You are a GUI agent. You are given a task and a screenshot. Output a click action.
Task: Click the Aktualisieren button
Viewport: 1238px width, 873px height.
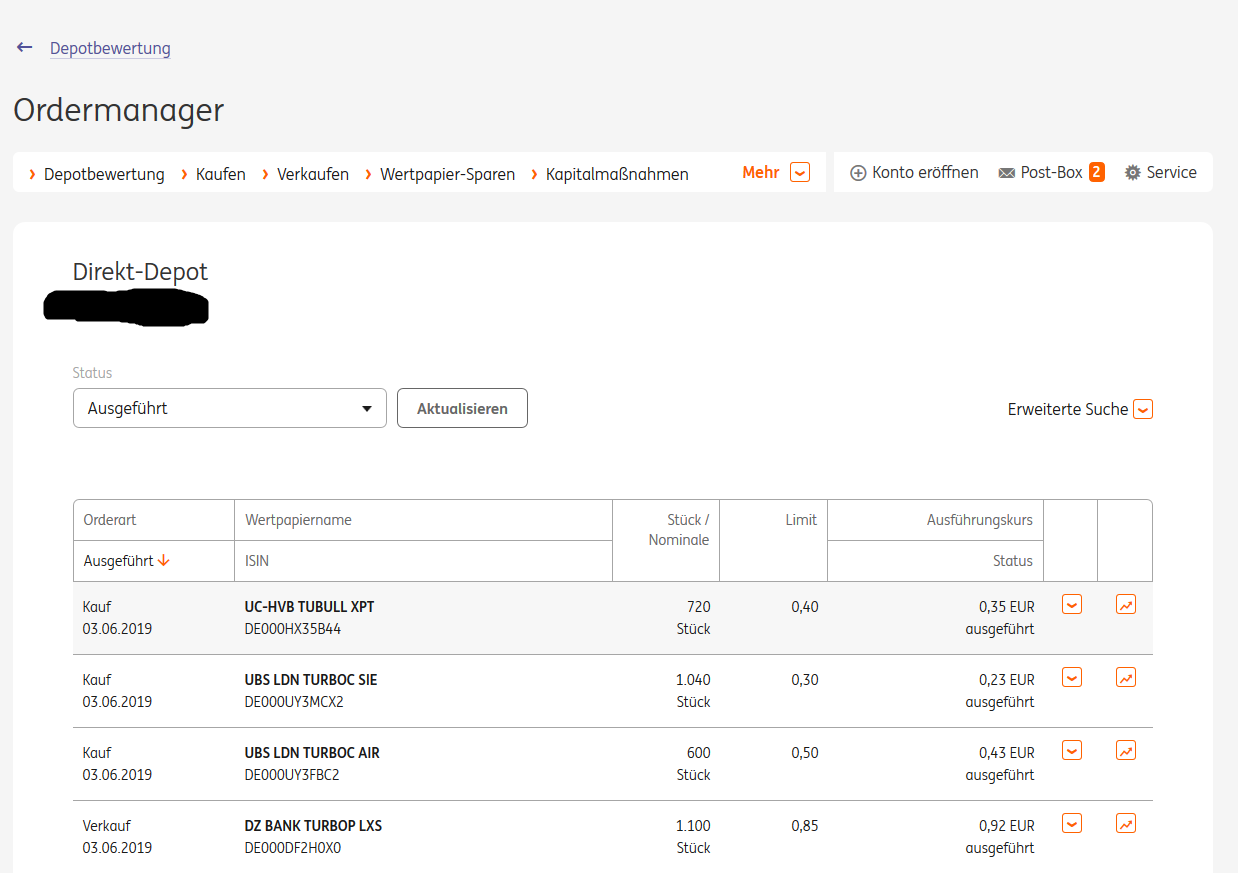pyautogui.click(x=462, y=408)
